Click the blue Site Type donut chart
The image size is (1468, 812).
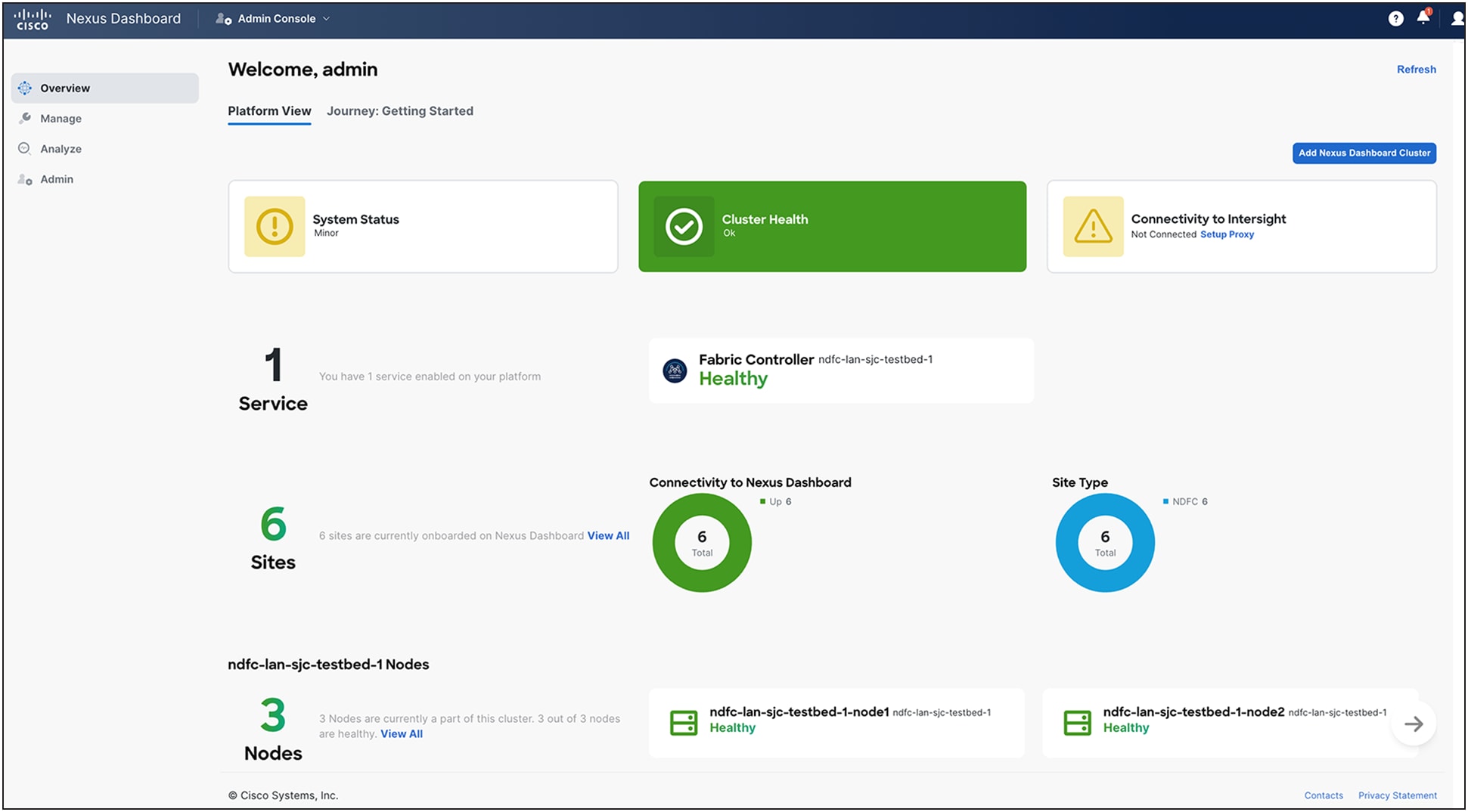1105,542
